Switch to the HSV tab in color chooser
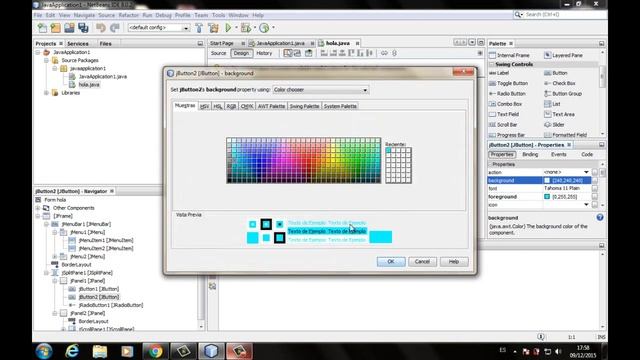This screenshot has width=640, height=360. pos(204,106)
